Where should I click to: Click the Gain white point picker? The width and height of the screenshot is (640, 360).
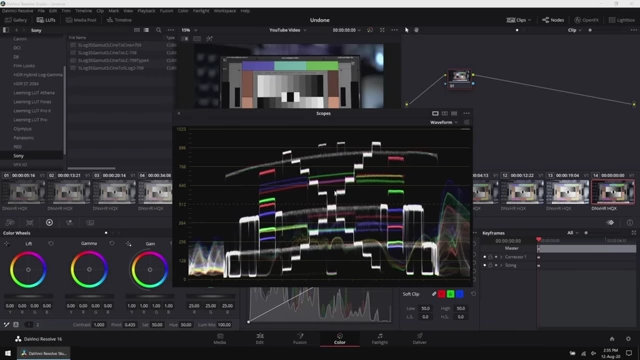click(129, 243)
